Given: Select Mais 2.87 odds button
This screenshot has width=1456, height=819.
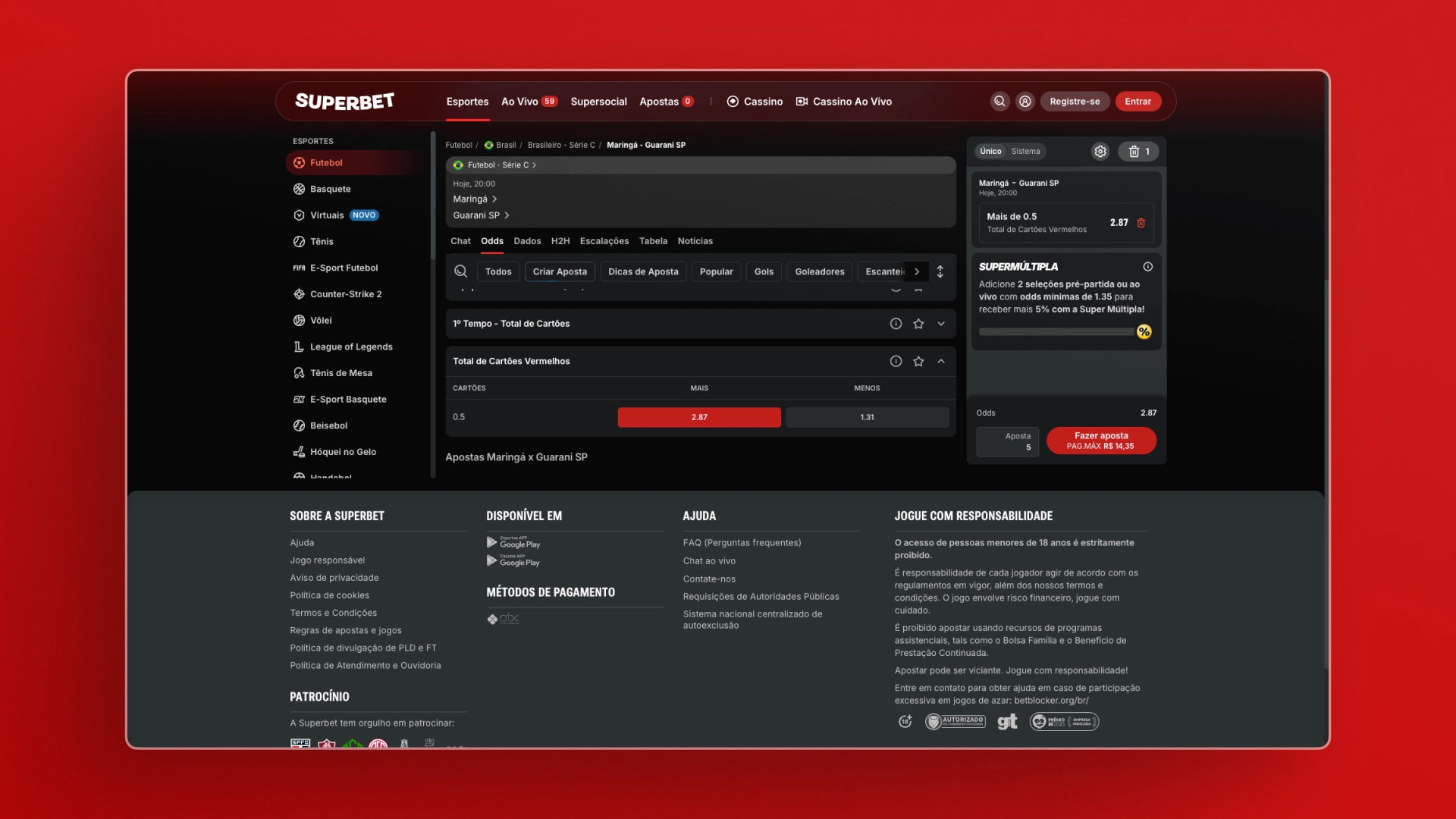Looking at the screenshot, I should (698, 417).
